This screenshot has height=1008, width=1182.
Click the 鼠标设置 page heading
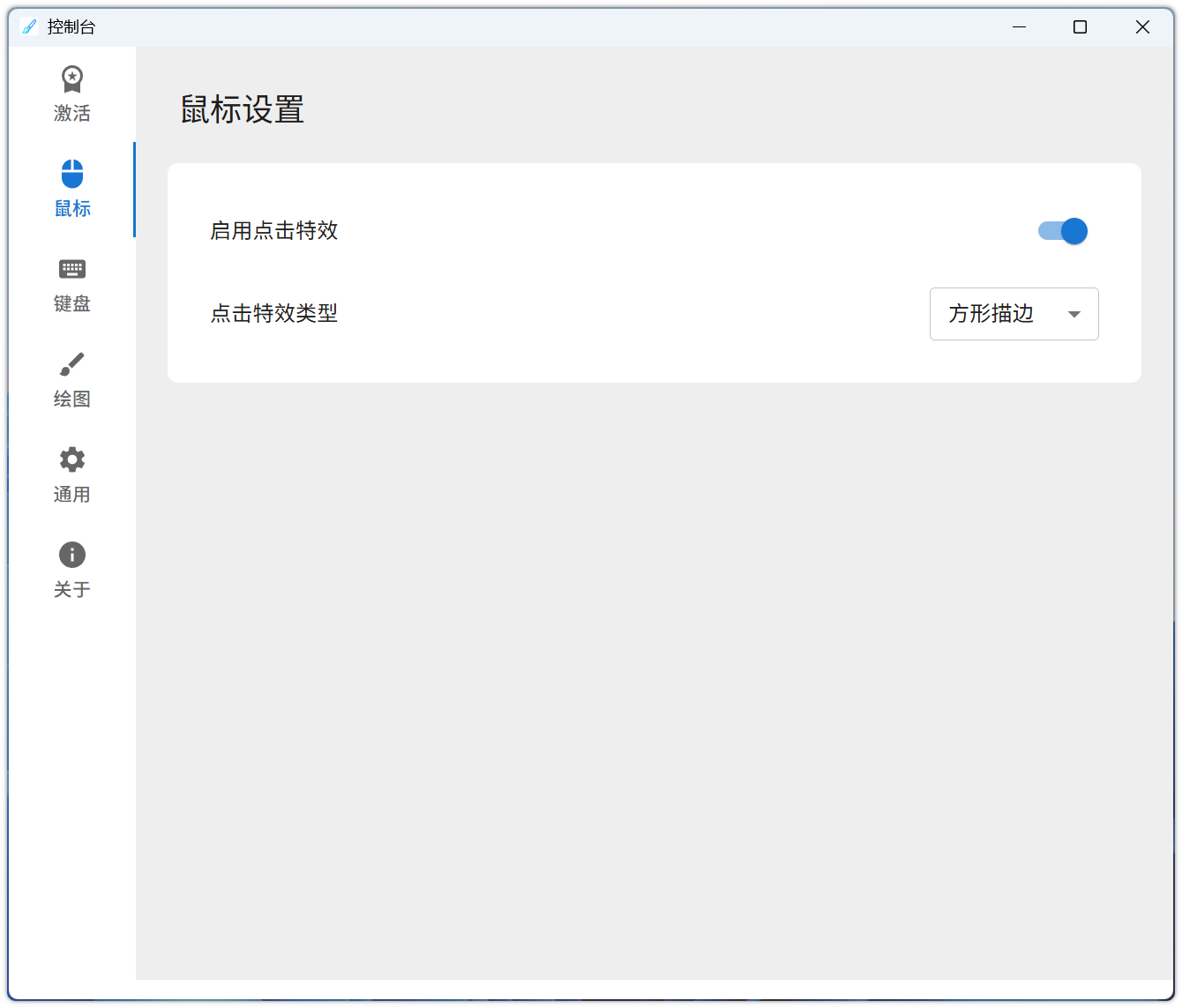pyautogui.click(x=243, y=110)
